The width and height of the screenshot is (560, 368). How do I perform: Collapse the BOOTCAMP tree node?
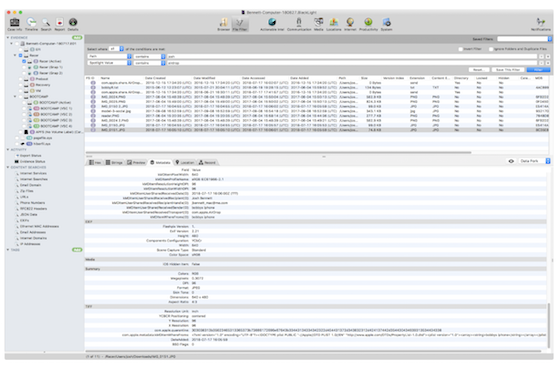[x=15, y=97]
